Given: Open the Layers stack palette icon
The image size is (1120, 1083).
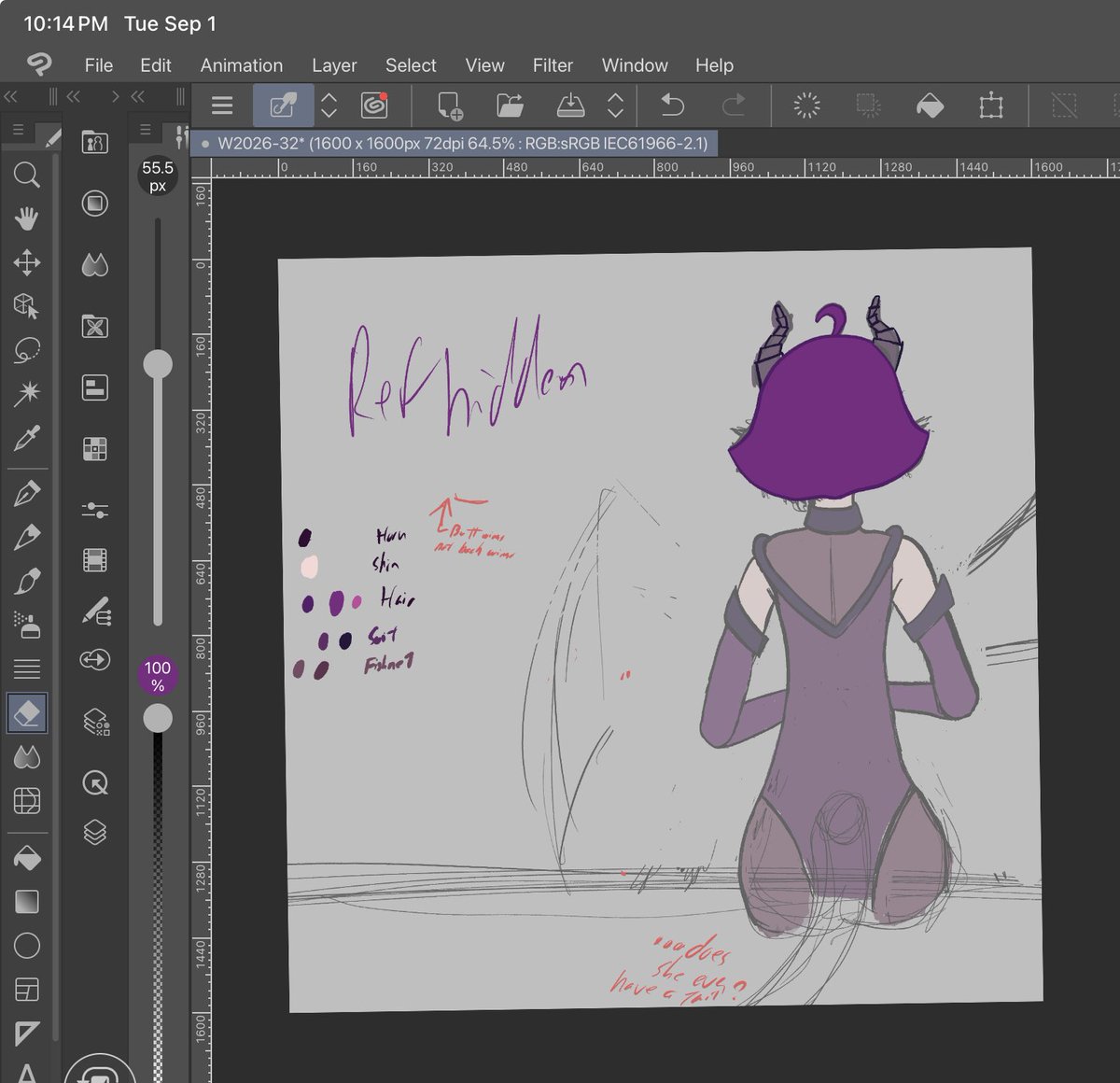Looking at the screenshot, I should [x=94, y=832].
